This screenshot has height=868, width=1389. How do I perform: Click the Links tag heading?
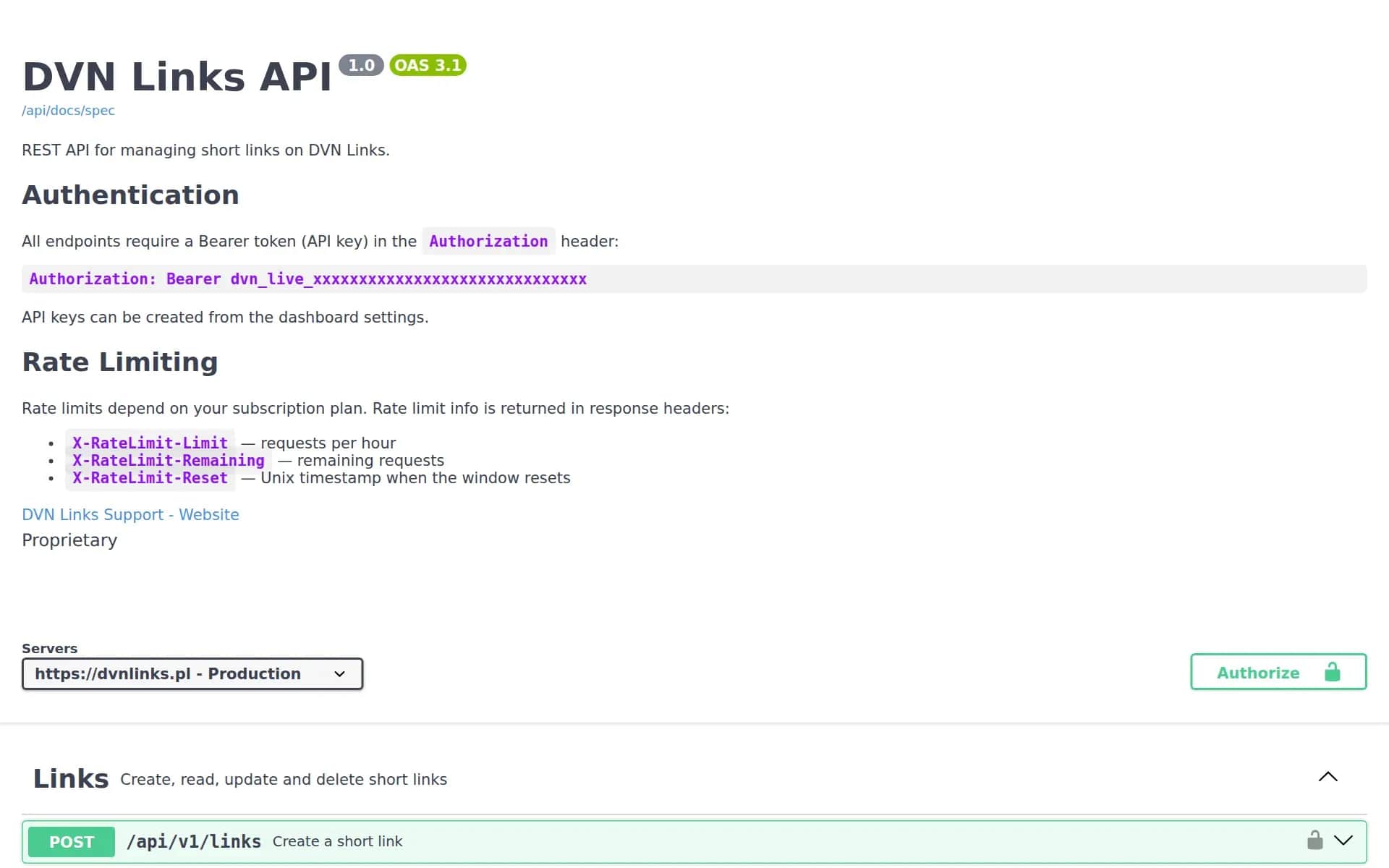point(71,778)
